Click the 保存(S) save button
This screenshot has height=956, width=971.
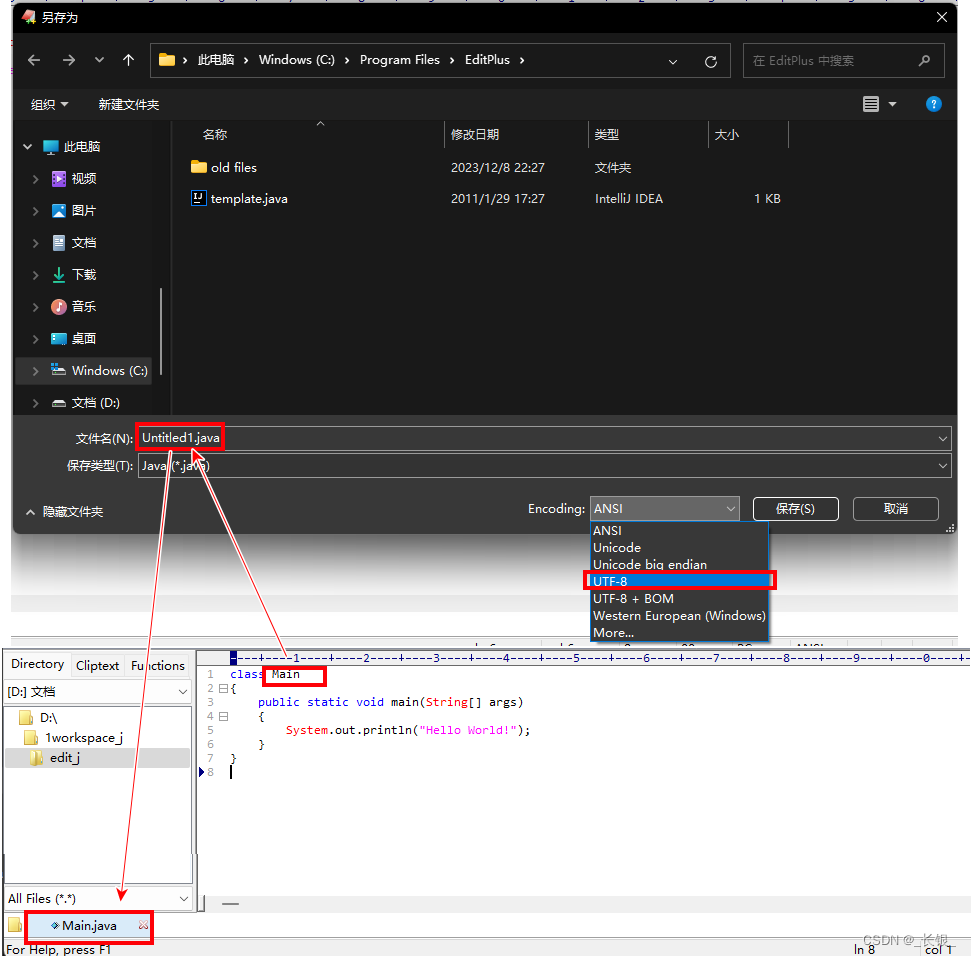(x=795, y=508)
